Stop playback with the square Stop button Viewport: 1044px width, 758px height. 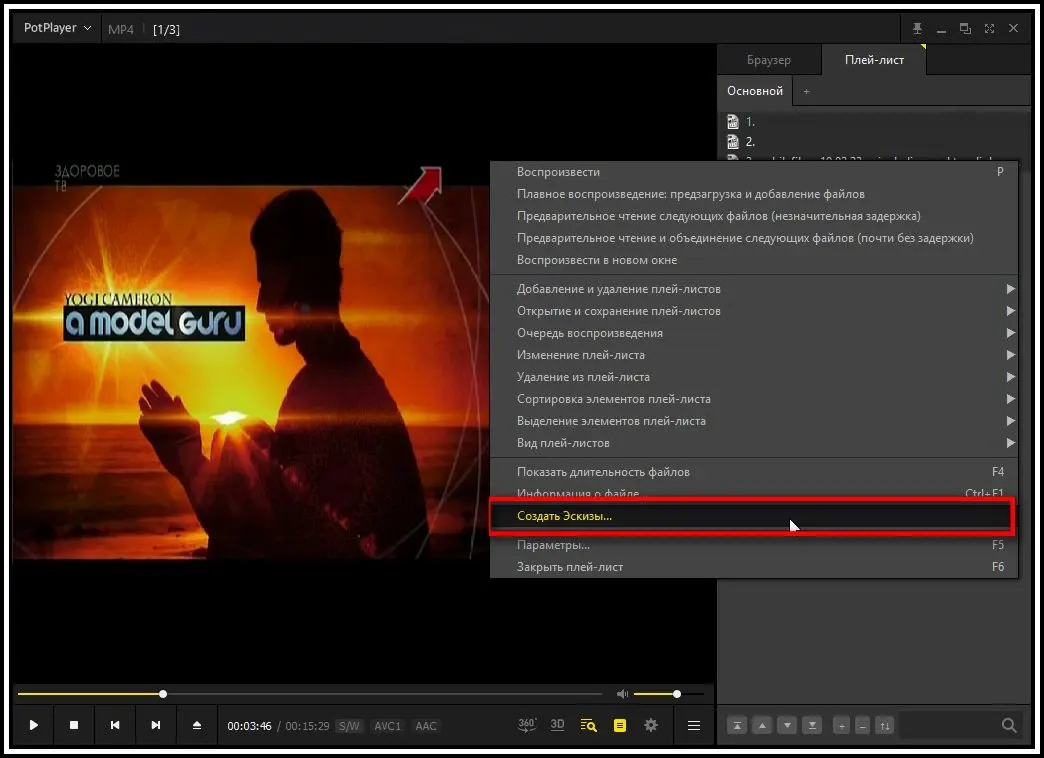74,725
